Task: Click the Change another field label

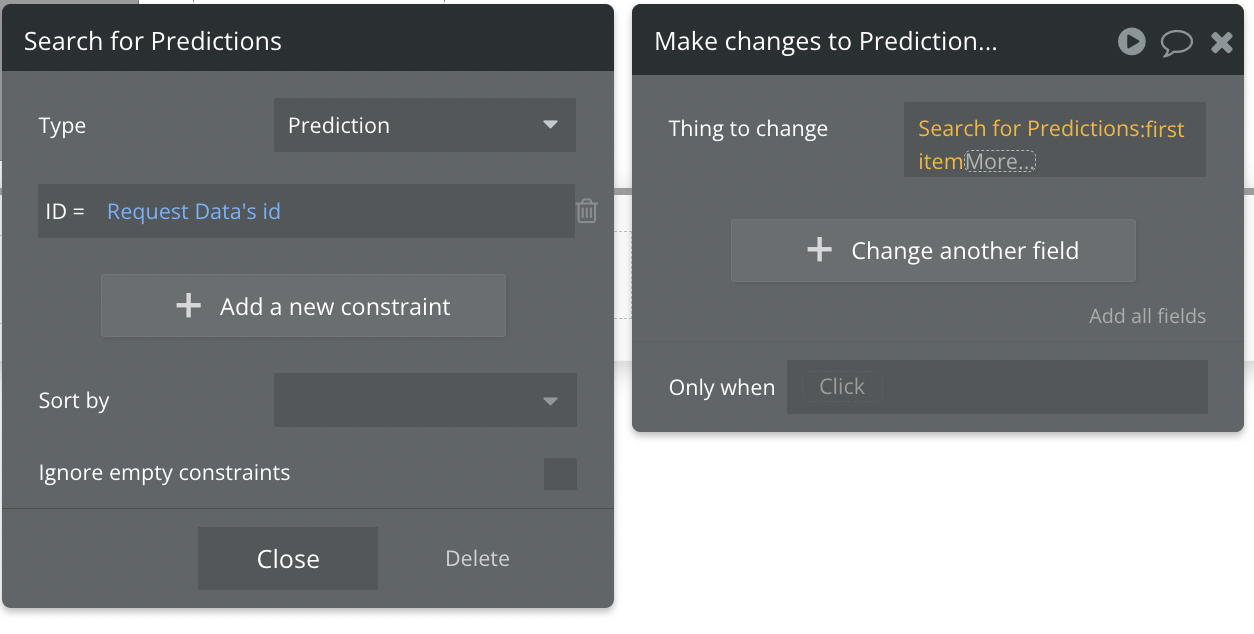Action: [x=964, y=250]
